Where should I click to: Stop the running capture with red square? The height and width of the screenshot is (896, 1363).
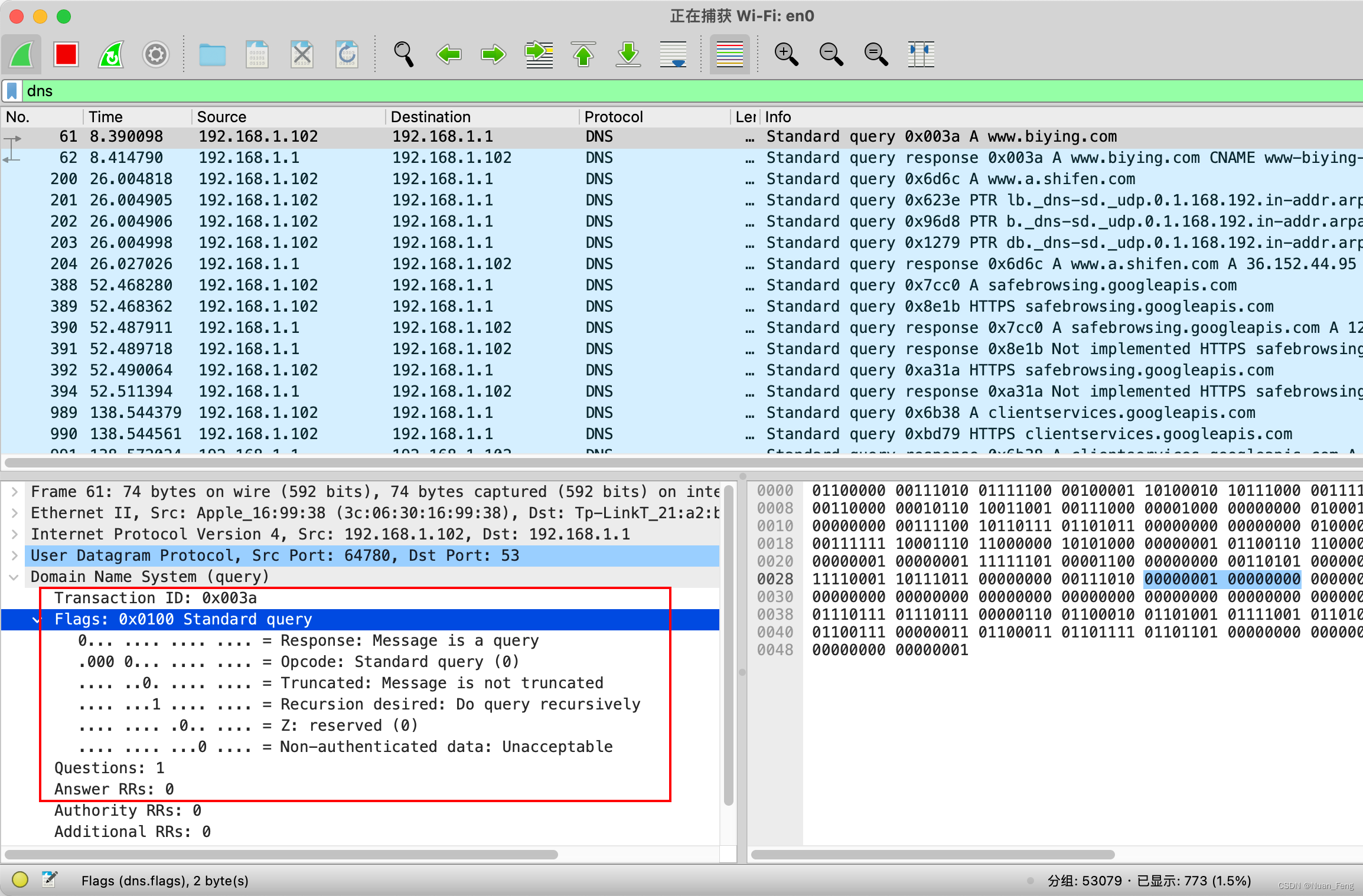click(66, 55)
